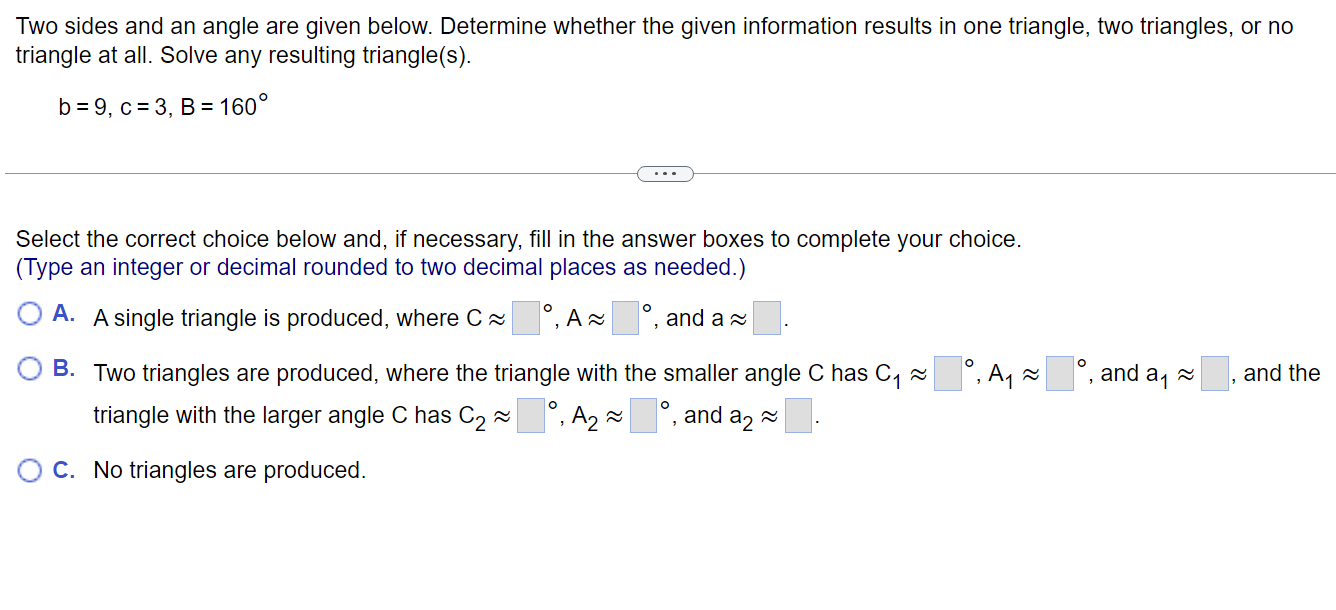Click the given values b = 9, c = 3, B = 160°
The image size is (1336, 610).
click(160, 105)
